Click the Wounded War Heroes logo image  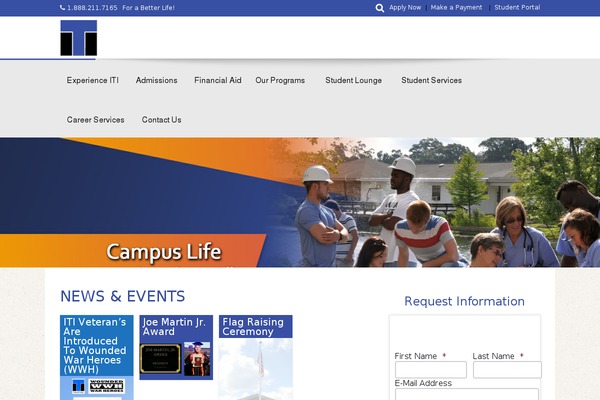pos(107,385)
